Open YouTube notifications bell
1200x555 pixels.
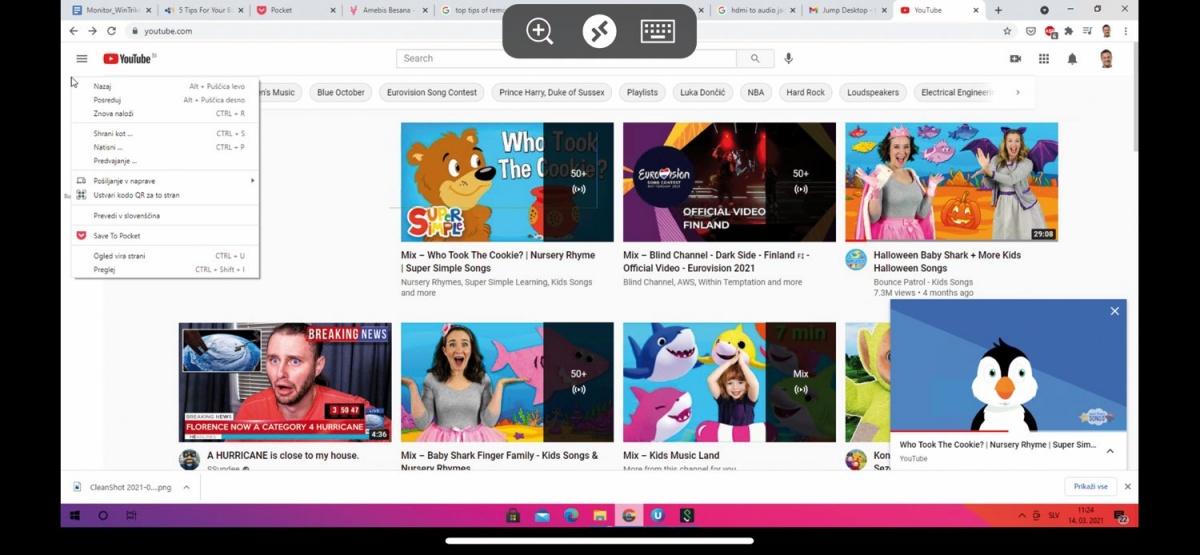(1072, 59)
